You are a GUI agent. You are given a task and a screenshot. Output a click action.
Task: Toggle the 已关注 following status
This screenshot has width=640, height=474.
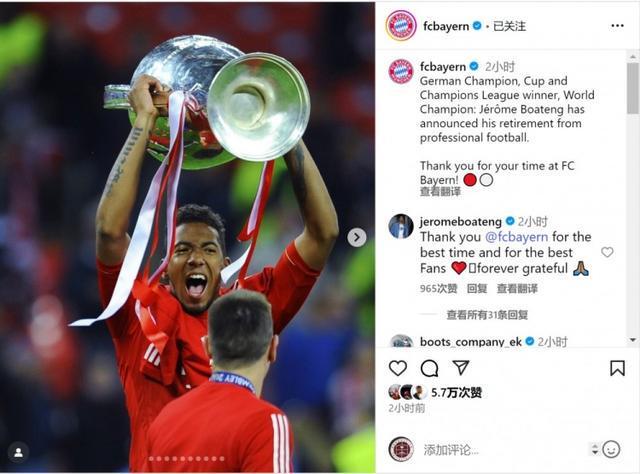[x=509, y=26]
